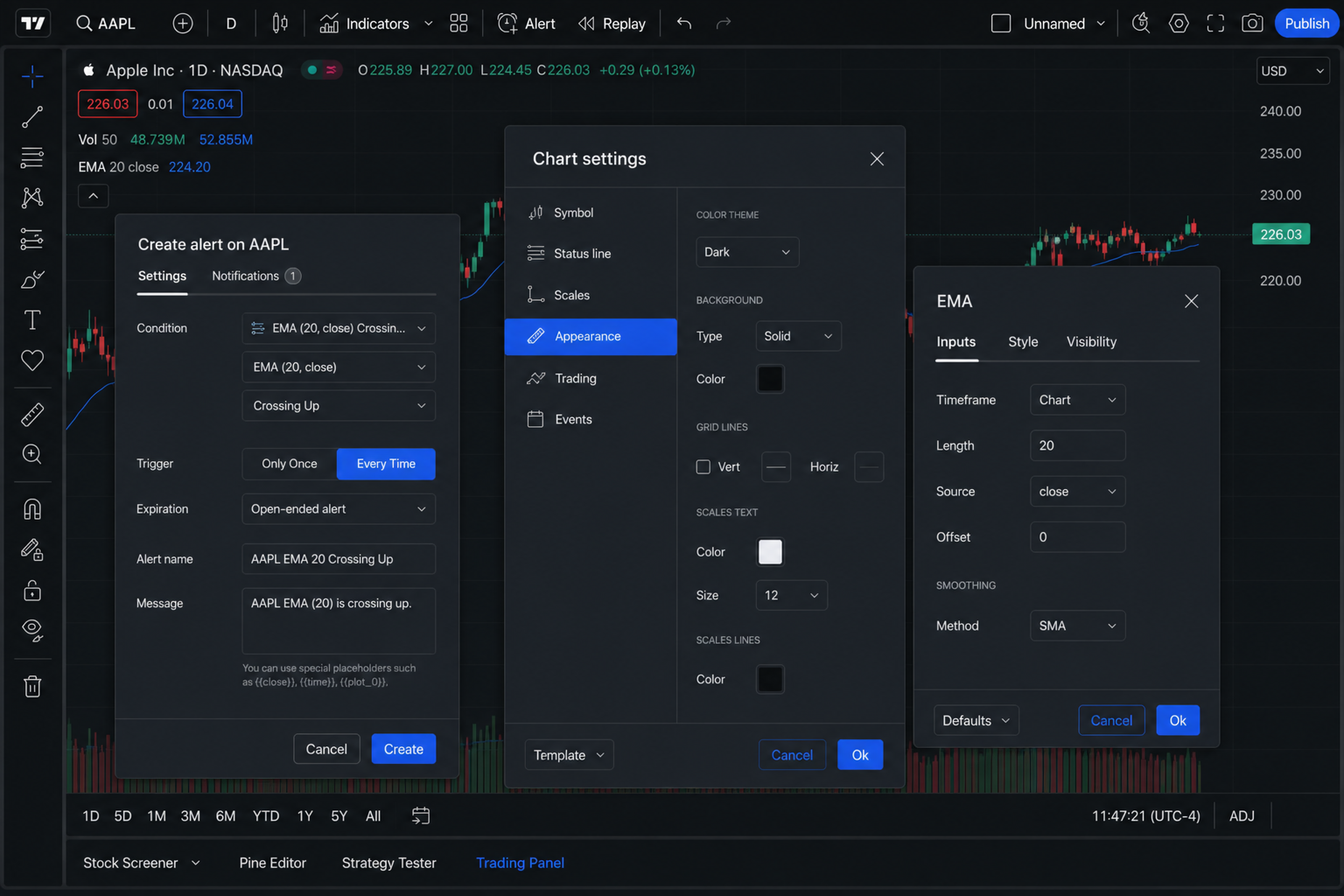
Task: Open Status line settings section
Action: (591, 254)
